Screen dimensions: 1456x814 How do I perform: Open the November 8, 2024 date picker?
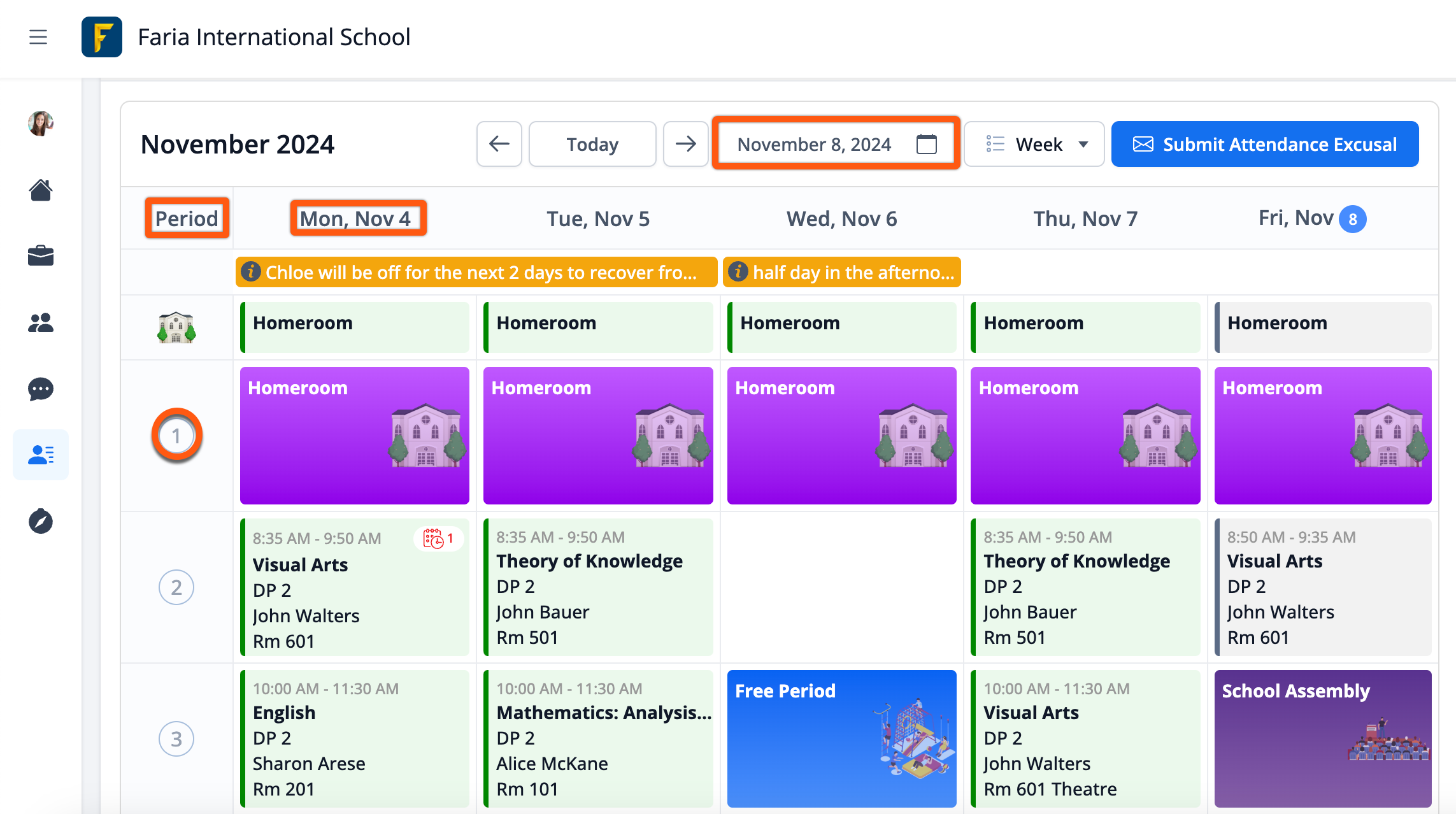pyautogui.click(x=836, y=144)
